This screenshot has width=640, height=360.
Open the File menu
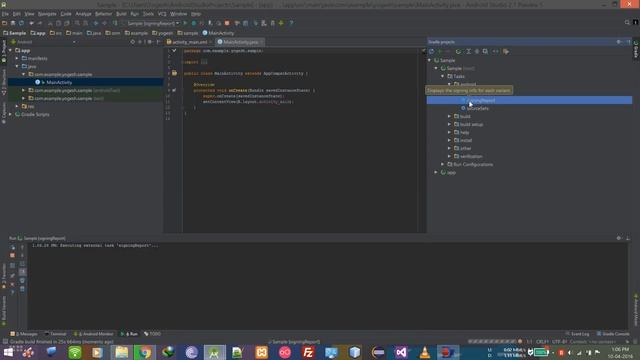pyautogui.click(x=5, y=14)
